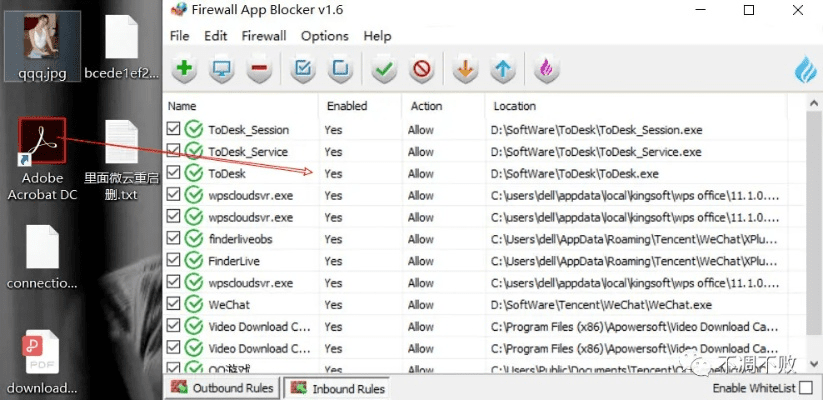Image resolution: width=823 pixels, height=400 pixels.
Task: Select the Inbound Rules tab
Action: (x=338, y=388)
